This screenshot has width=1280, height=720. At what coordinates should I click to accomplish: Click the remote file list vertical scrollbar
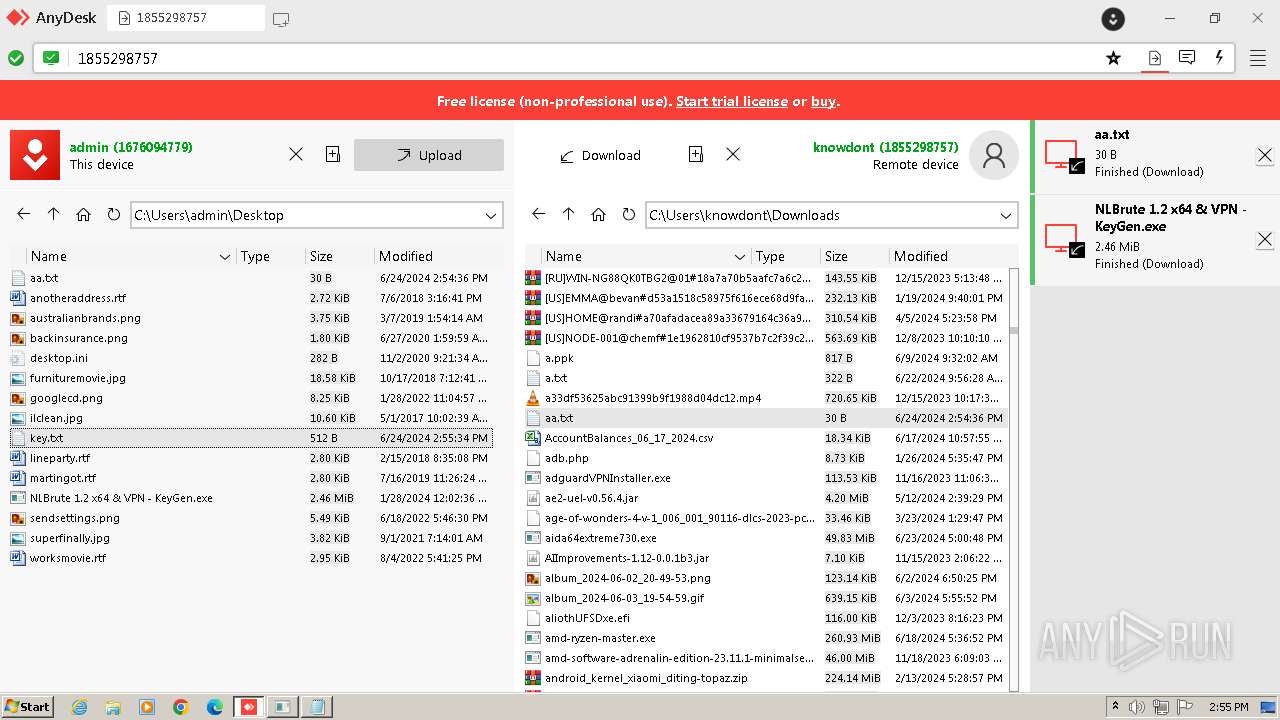coord(1014,478)
